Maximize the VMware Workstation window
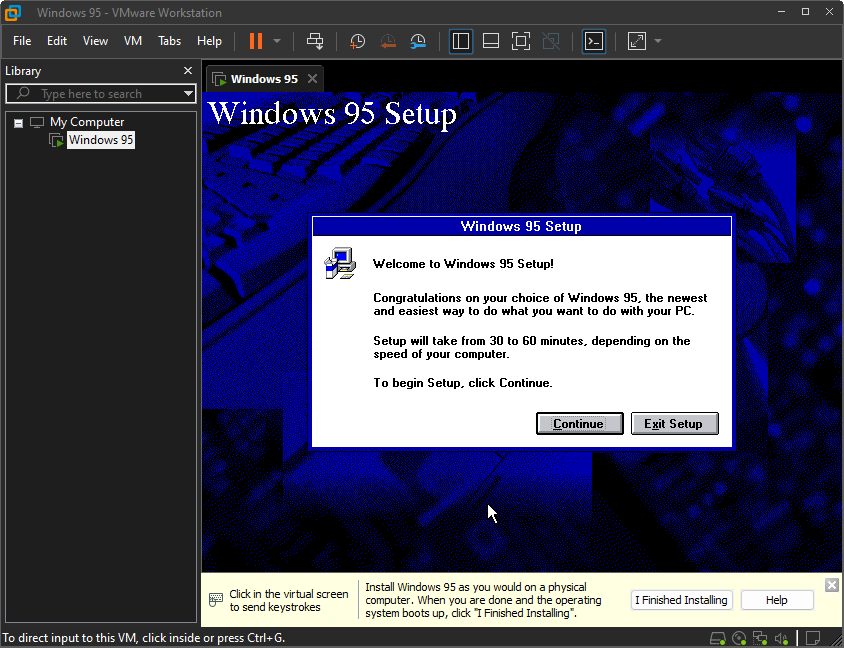Viewport: 844px width, 648px height. 805,12
